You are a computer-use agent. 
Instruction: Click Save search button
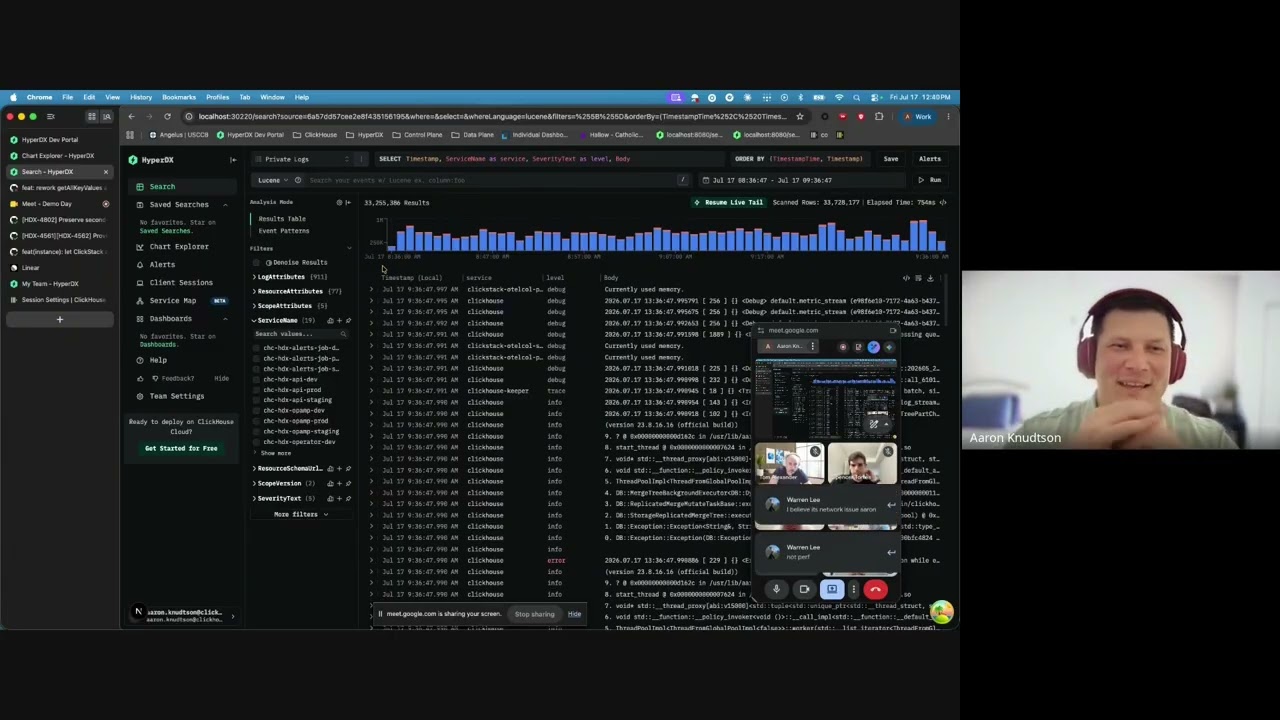pos(890,159)
